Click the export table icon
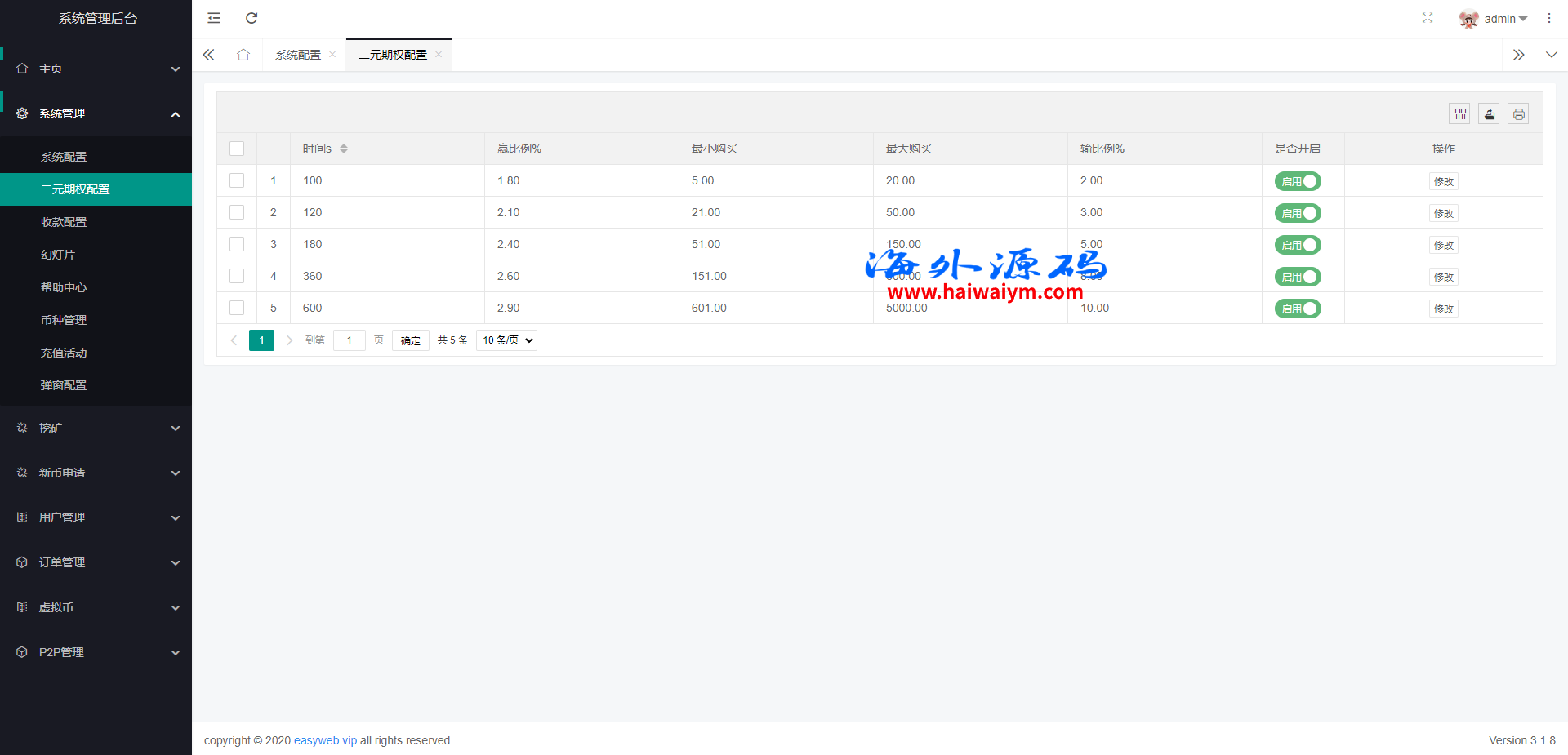 pyautogui.click(x=1490, y=114)
